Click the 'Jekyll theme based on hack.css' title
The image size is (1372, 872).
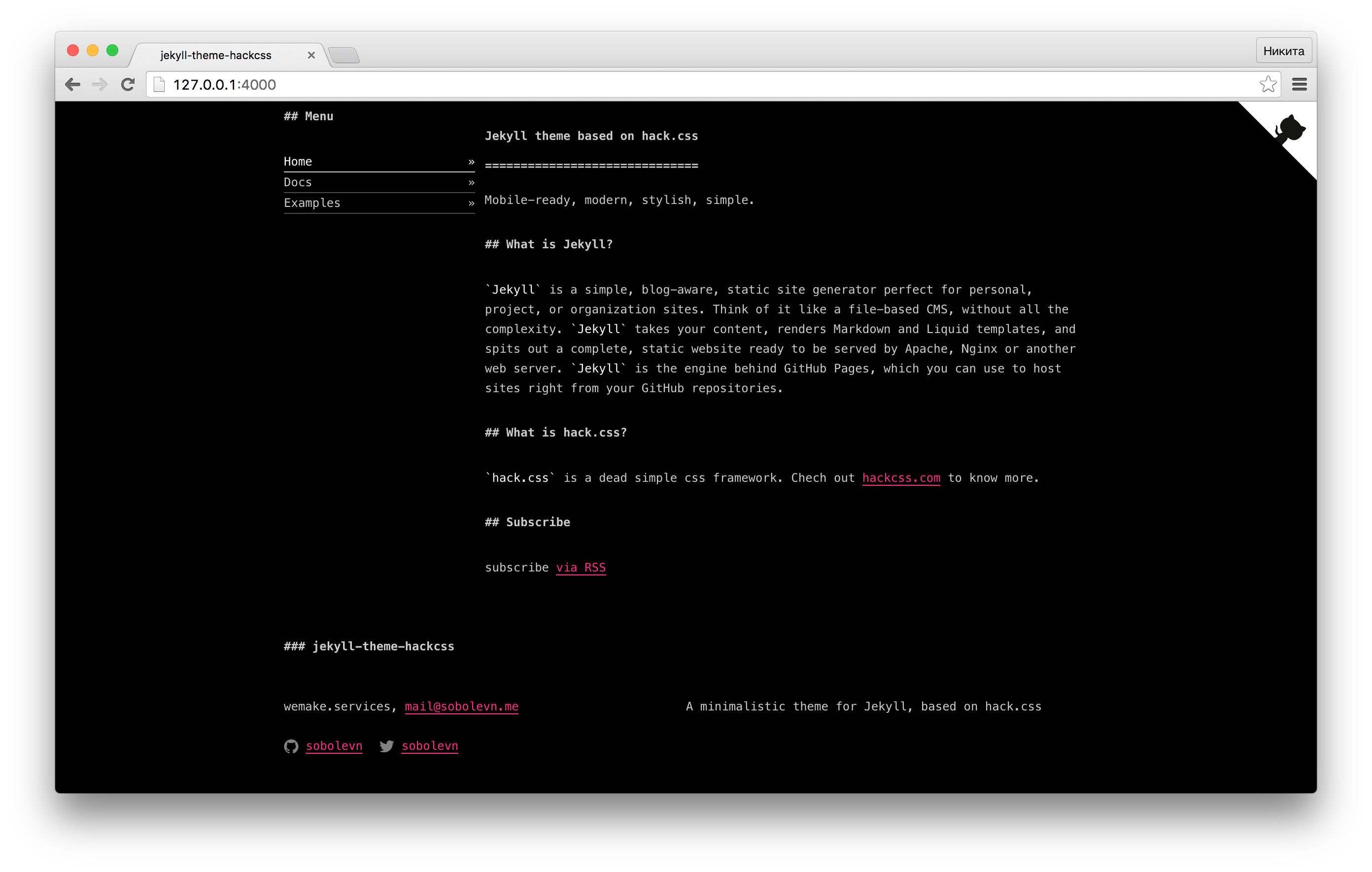click(x=591, y=136)
